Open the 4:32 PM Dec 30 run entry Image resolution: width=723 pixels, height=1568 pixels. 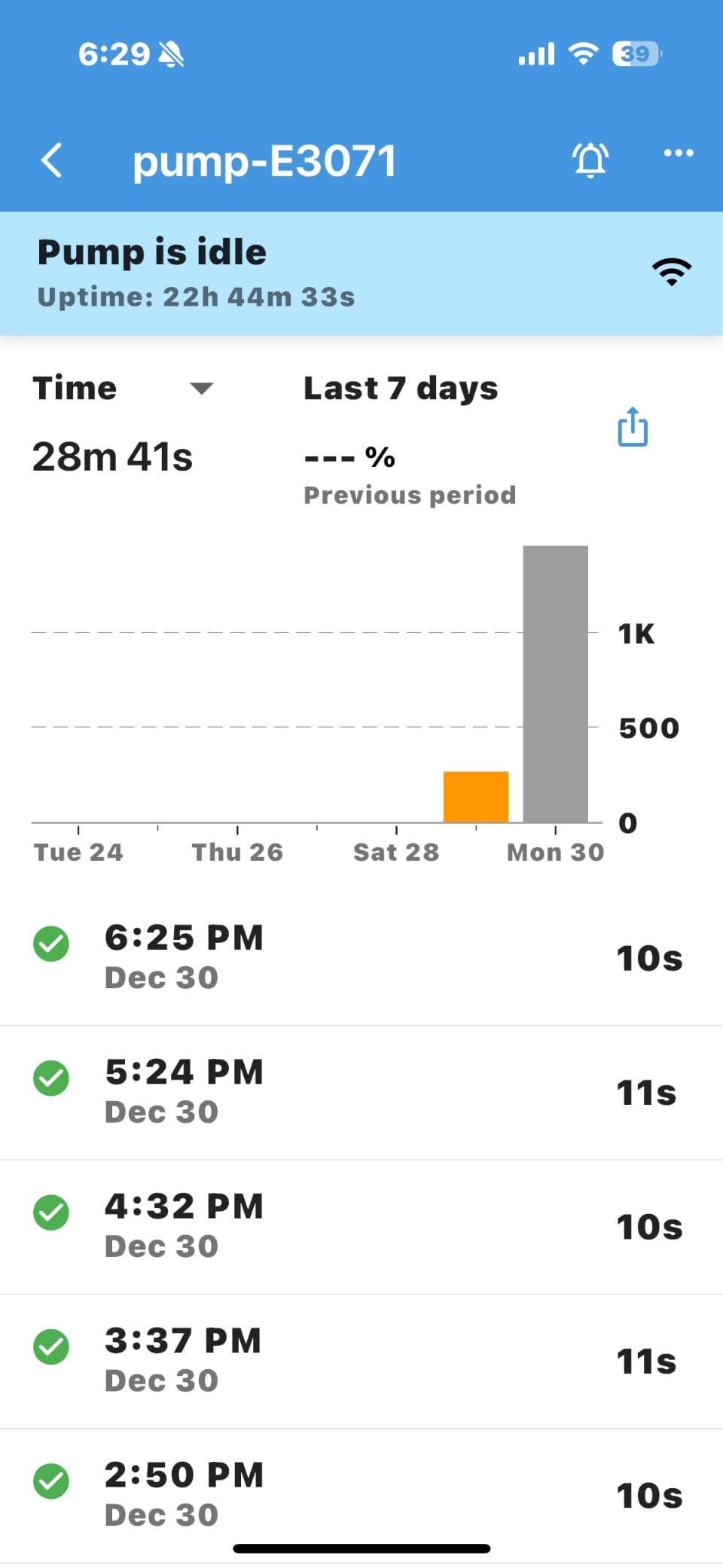(x=361, y=1226)
